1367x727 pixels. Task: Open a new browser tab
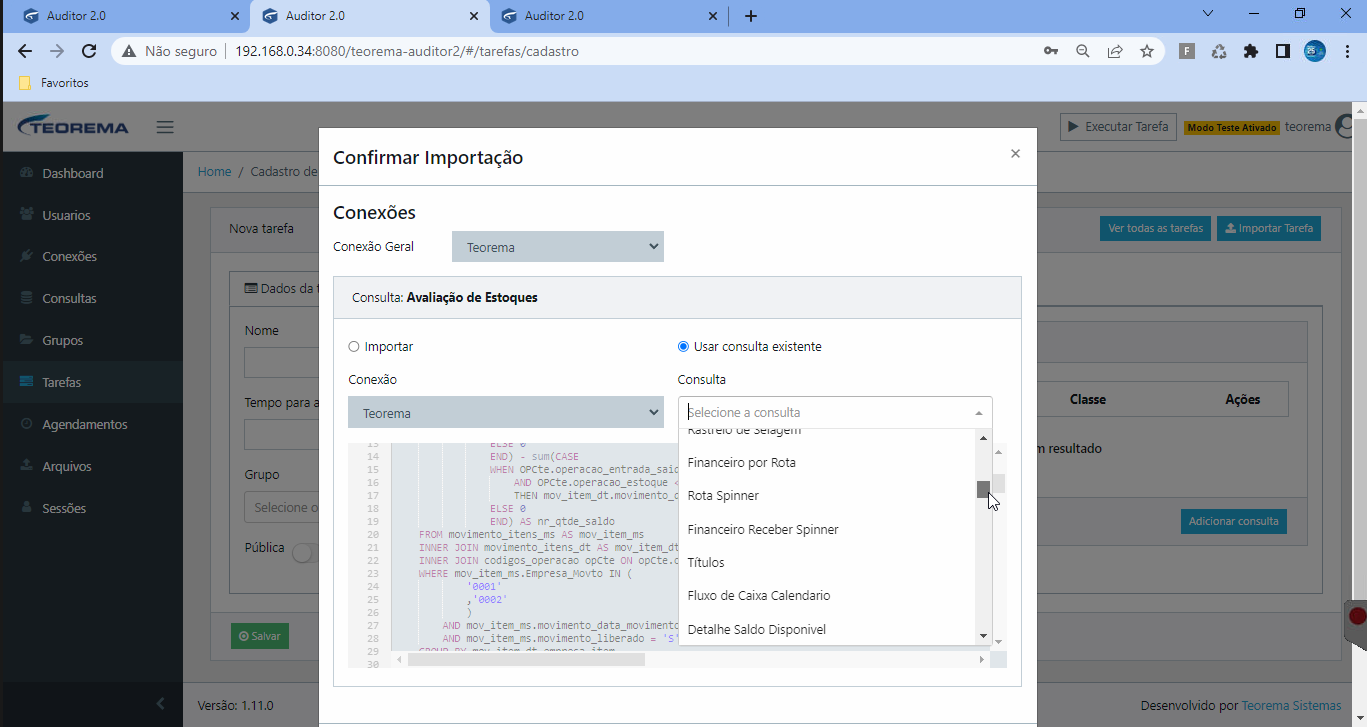click(x=751, y=16)
